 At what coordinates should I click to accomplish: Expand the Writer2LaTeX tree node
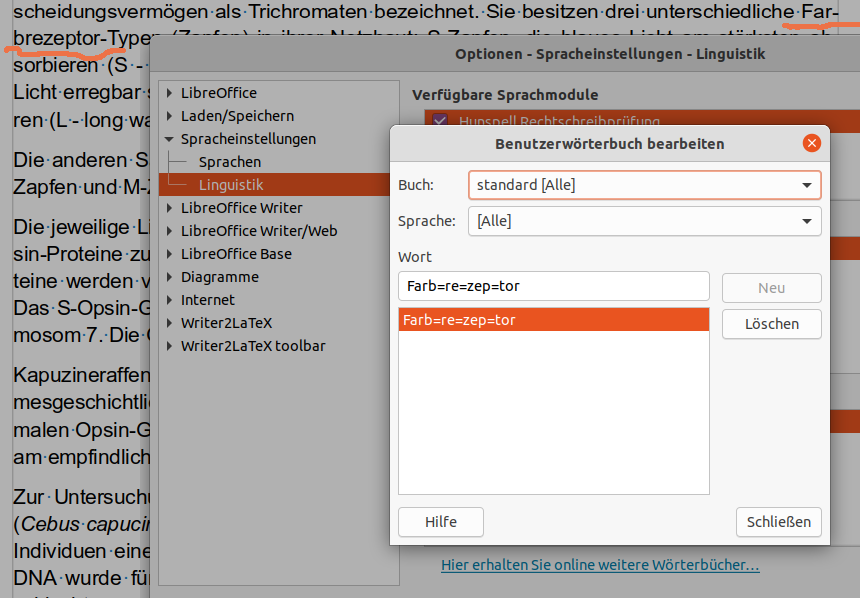pos(169,323)
